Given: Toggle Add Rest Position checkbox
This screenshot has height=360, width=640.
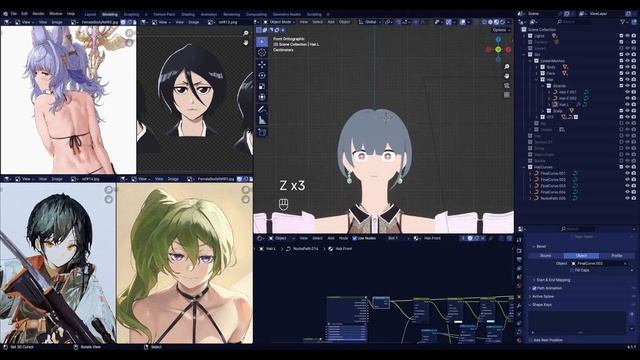Looking at the screenshot, I should 531,340.
